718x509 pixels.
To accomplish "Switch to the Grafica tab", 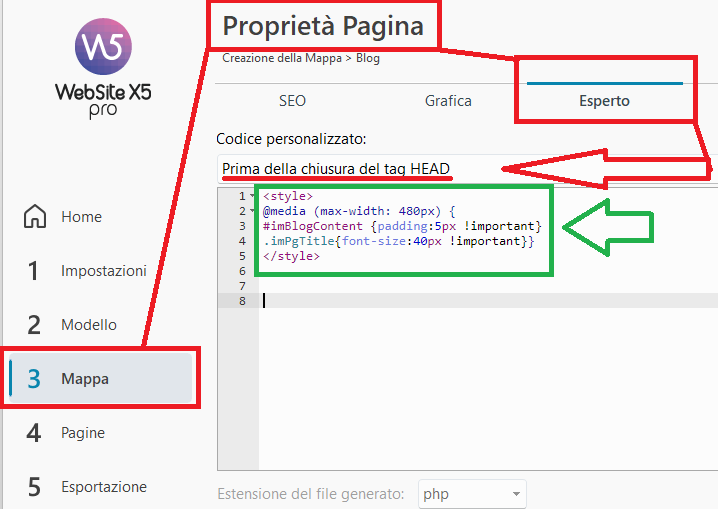I will coord(448,101).
